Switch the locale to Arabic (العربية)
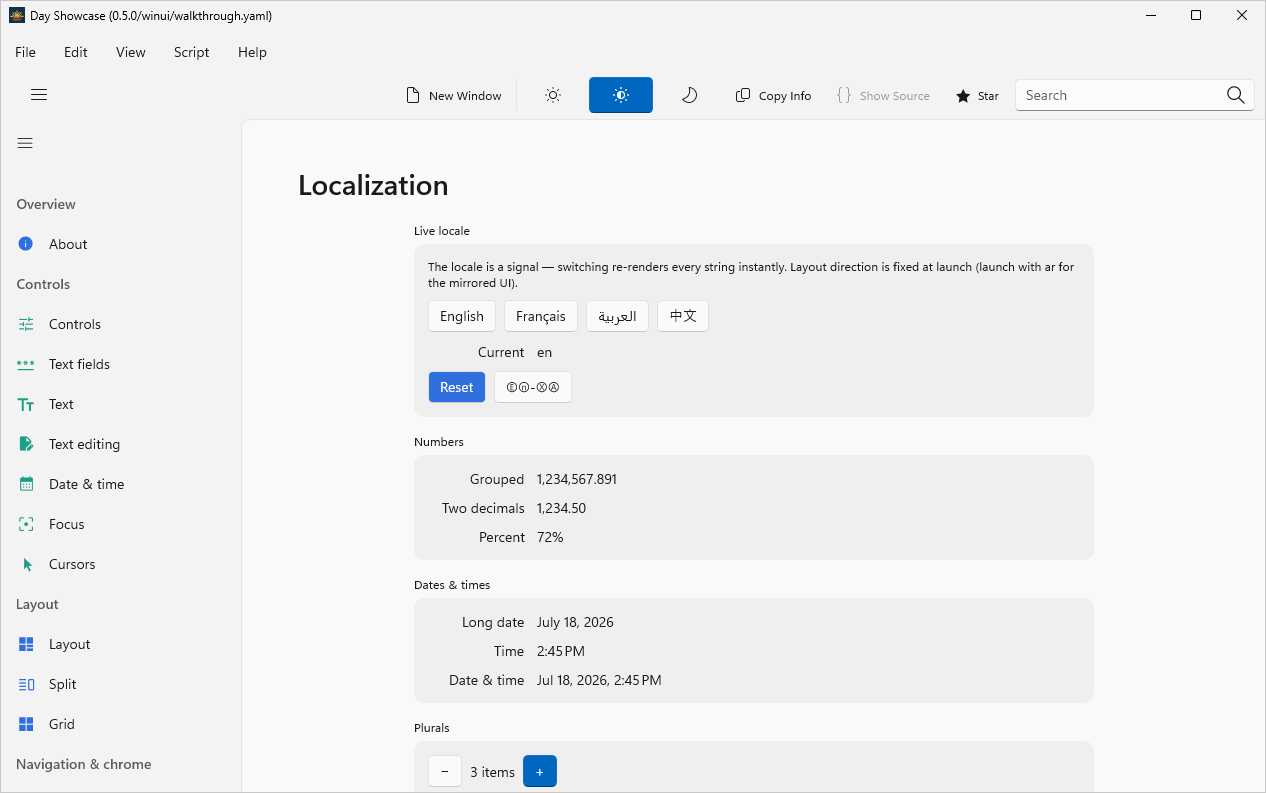Viewport: 1266px width, 793px height. pos(617,316)
